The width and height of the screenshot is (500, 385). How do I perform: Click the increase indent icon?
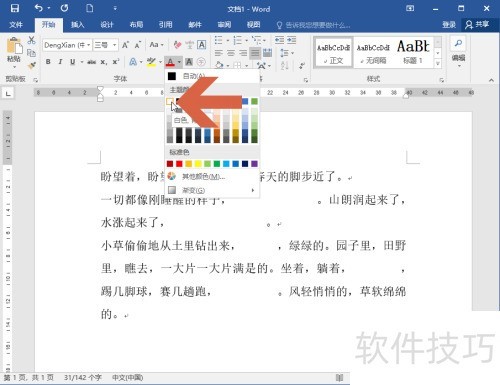coord(292,40)
